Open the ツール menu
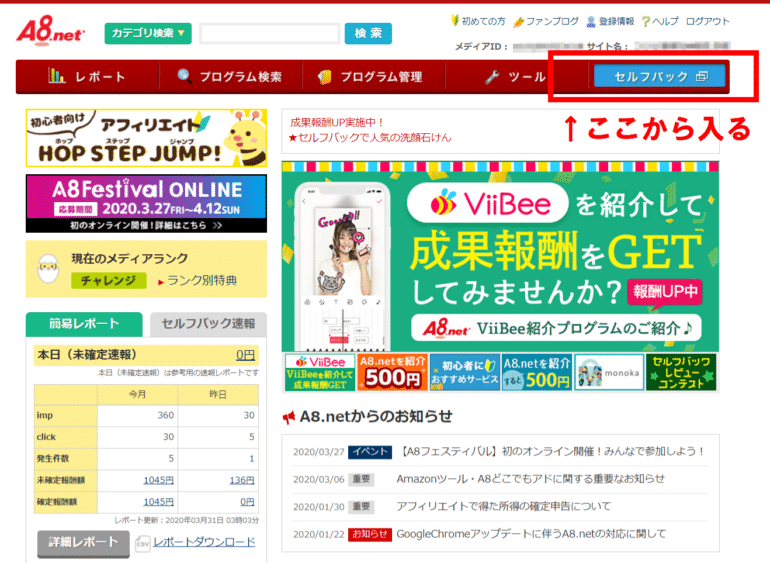Screen dimensions: 770x563 [516, 77]
